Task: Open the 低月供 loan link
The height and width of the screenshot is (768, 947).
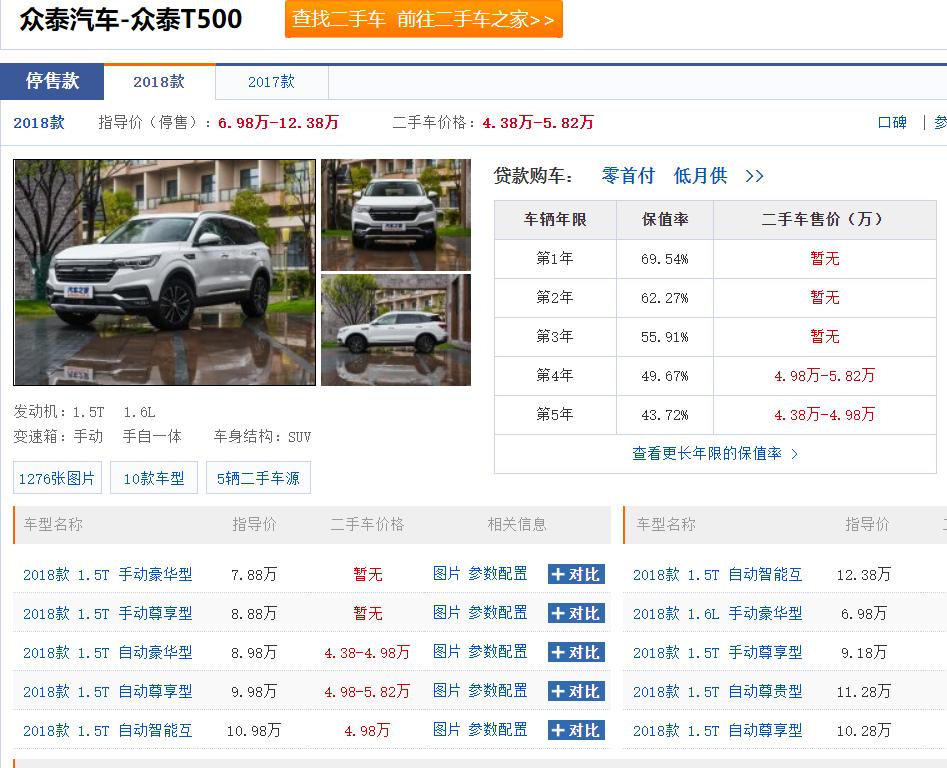Action: 703,176
